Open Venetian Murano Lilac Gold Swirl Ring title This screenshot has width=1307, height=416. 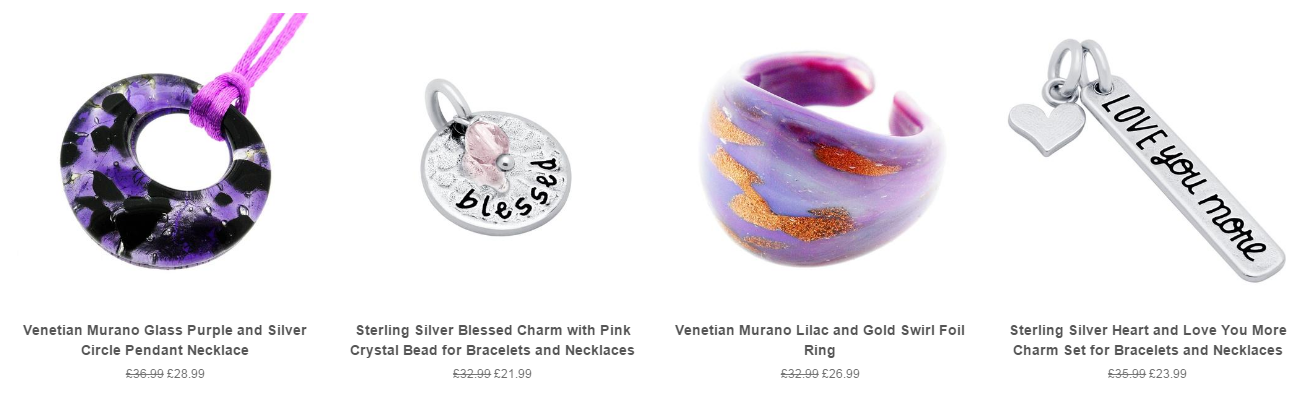click(819, 340)
